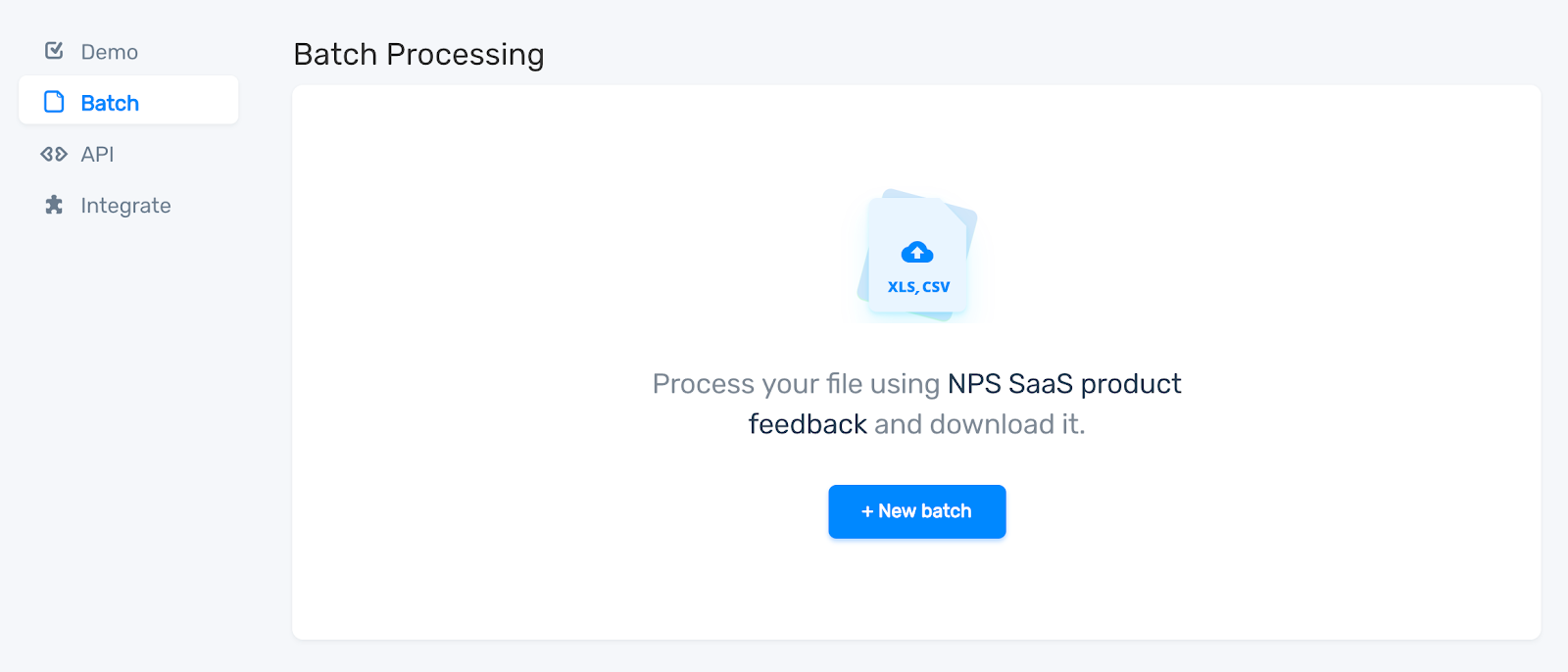The image size is (1568, 672).
Task: Click the "and download it." text
Action: coord(979,424)
